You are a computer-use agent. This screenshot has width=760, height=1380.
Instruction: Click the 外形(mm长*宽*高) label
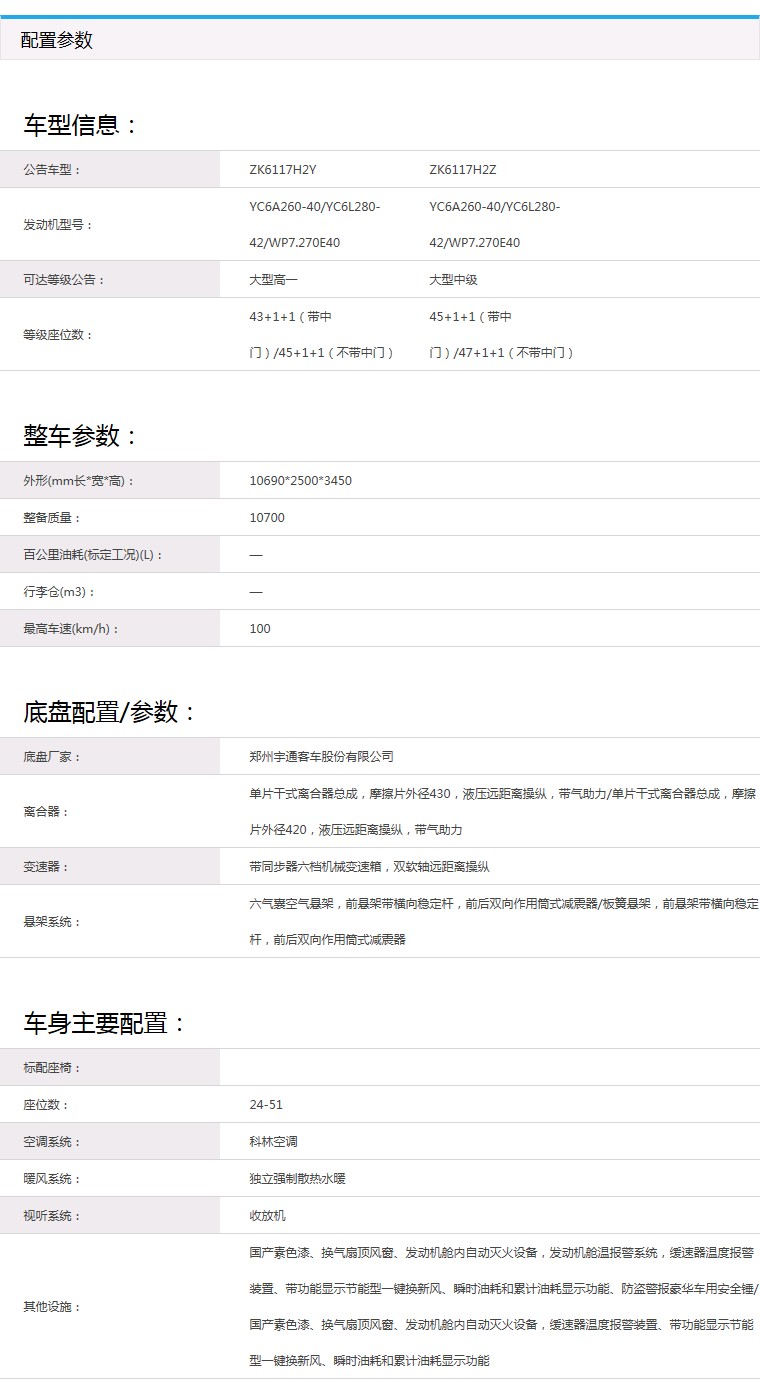pyautogui.click(x=79, y=481)
